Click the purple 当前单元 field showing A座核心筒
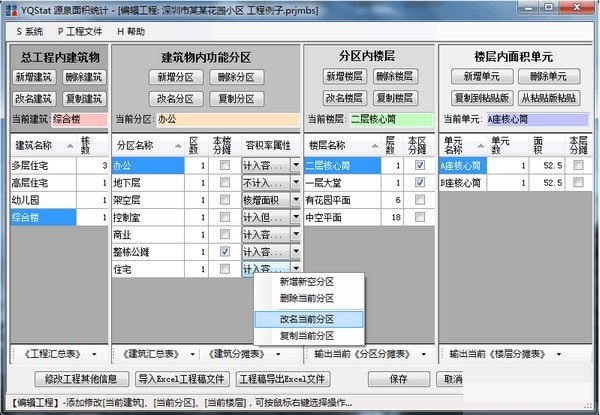The width and height of the screenshot is (600, 415). [538, 119]
